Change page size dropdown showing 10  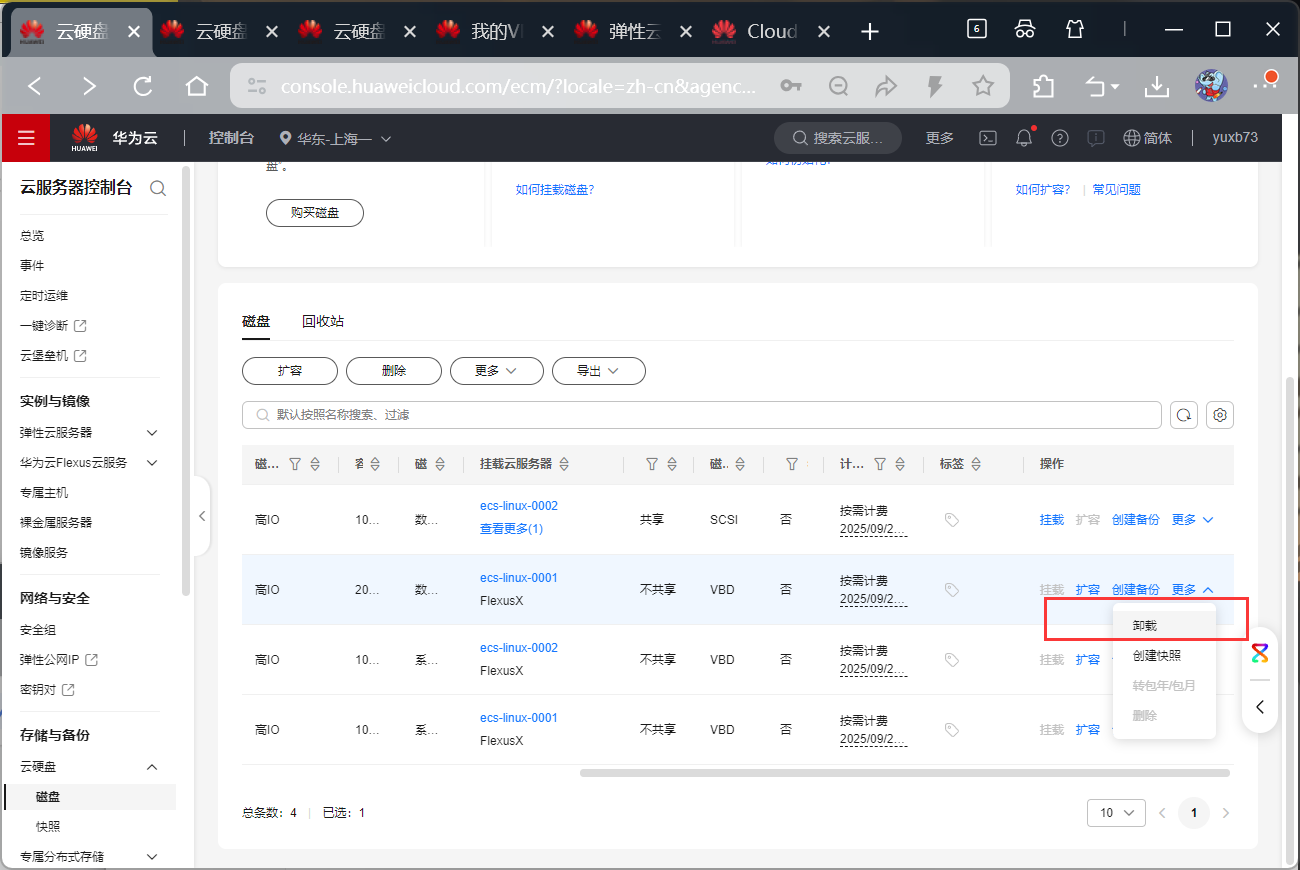click(1116, 813)
